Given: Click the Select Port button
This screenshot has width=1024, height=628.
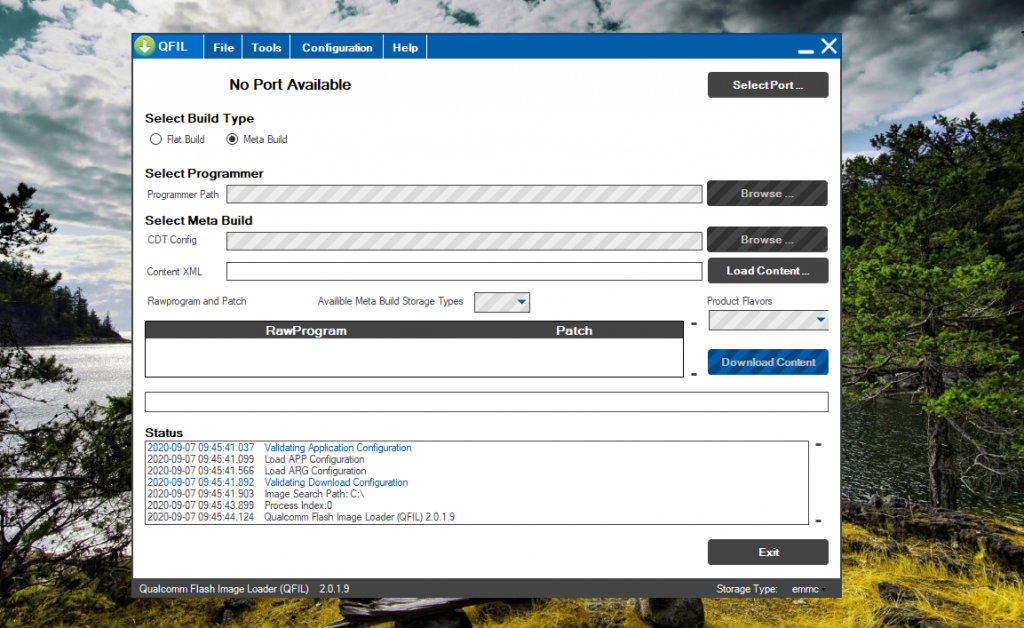Looking at the screenshot, I should pyautogui.click(x=768, y=85).
